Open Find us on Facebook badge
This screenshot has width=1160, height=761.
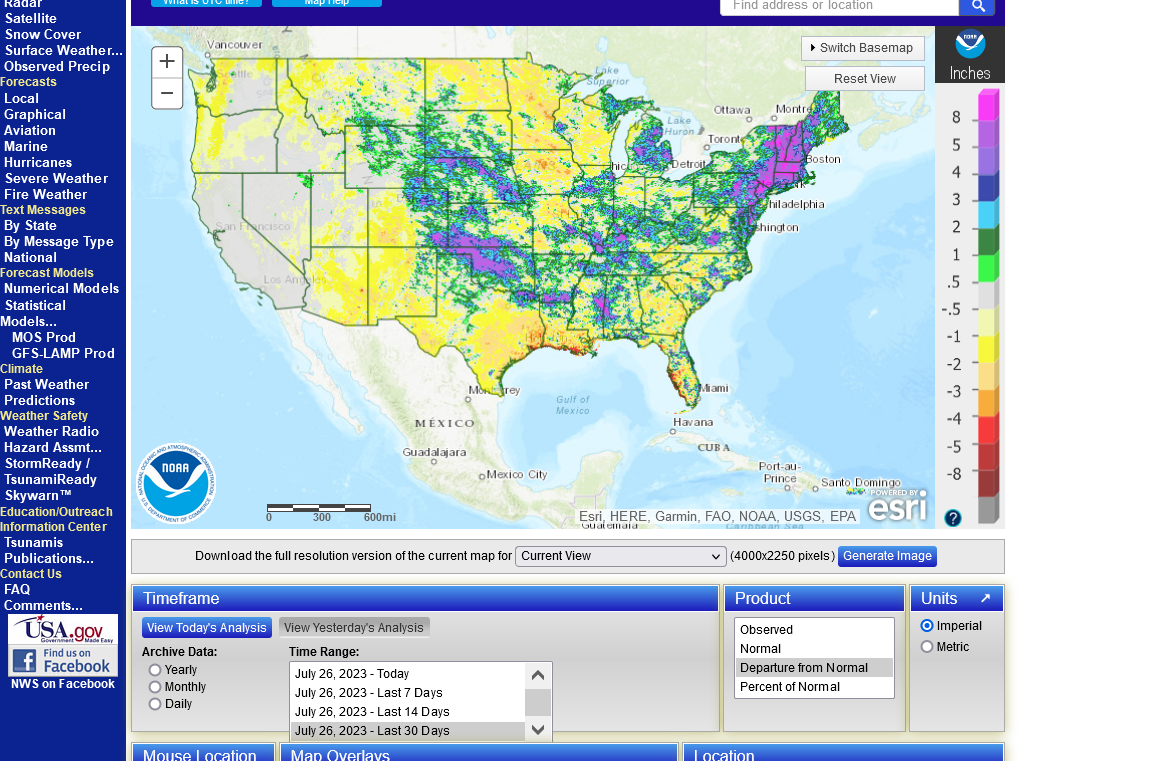[x=63, y=660]
